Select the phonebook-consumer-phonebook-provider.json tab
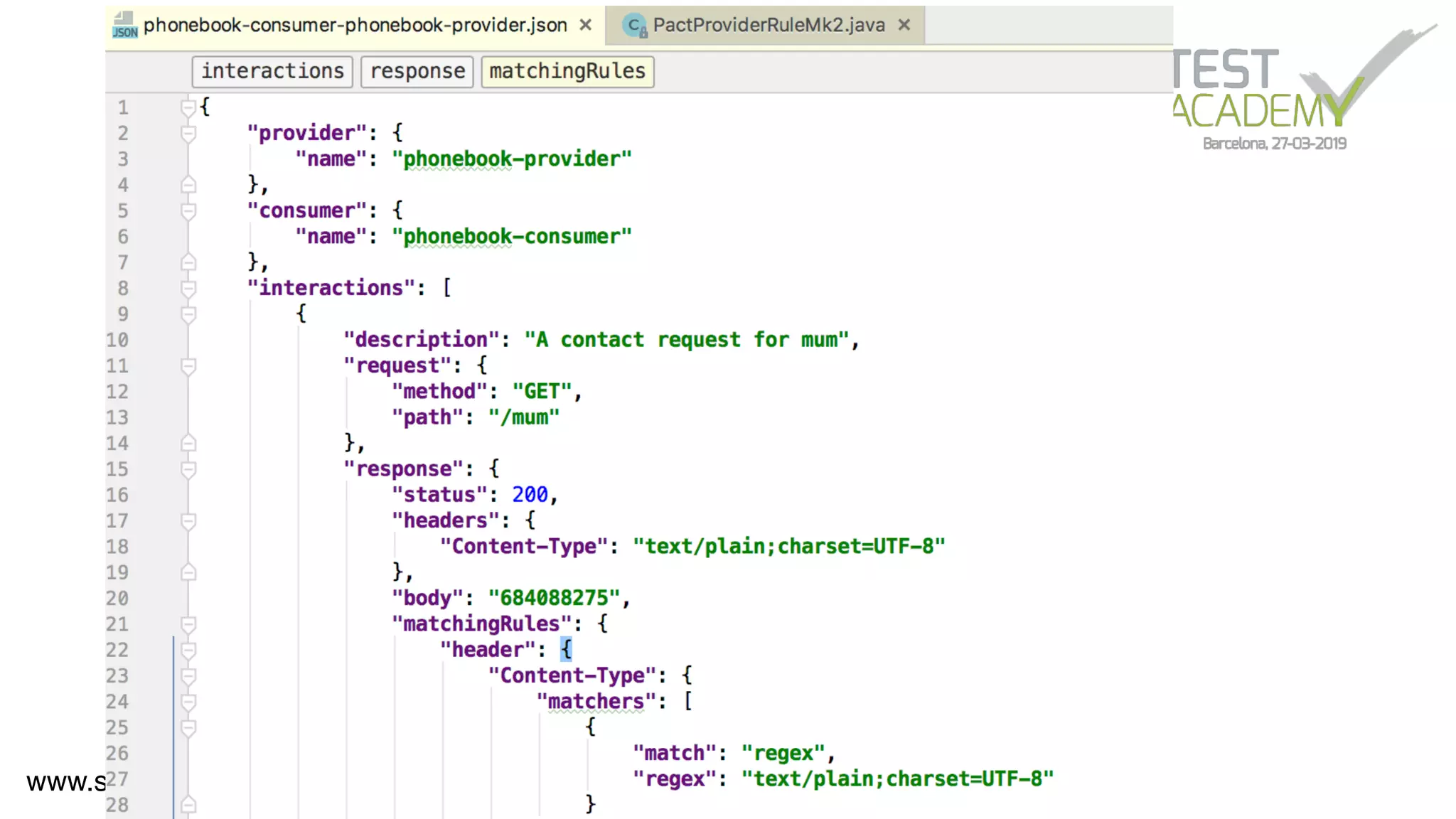 click(355, 26)
